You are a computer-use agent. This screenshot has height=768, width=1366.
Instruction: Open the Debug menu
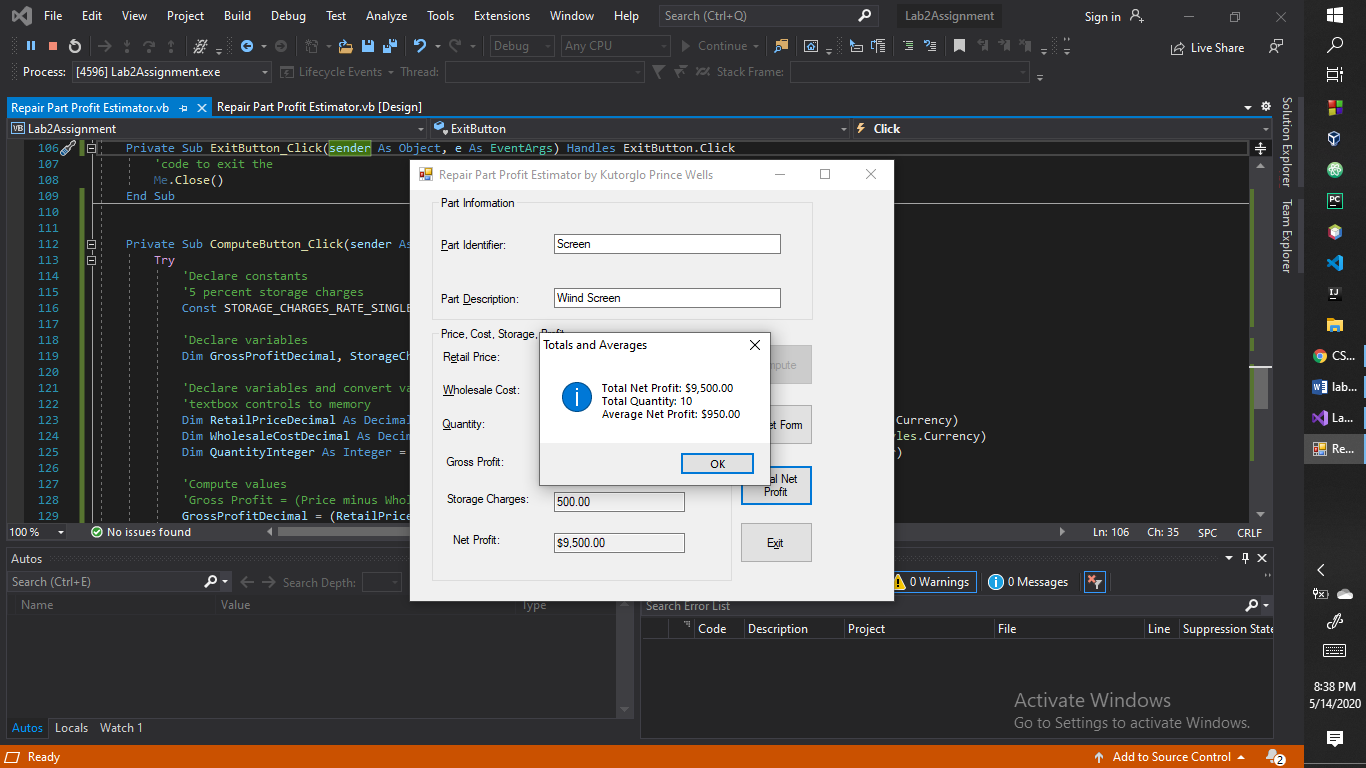(288, 16)
